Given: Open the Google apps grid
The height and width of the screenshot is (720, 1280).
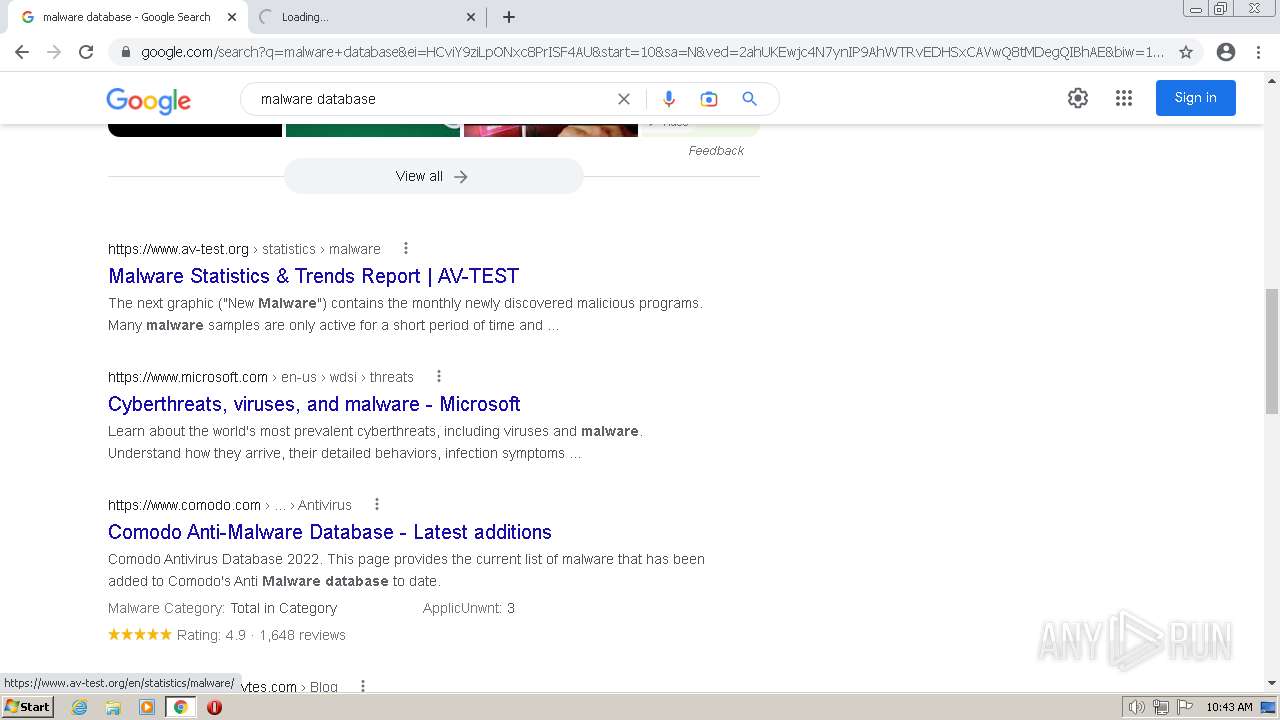Looking at the screenshot, I should point(1124,98).
